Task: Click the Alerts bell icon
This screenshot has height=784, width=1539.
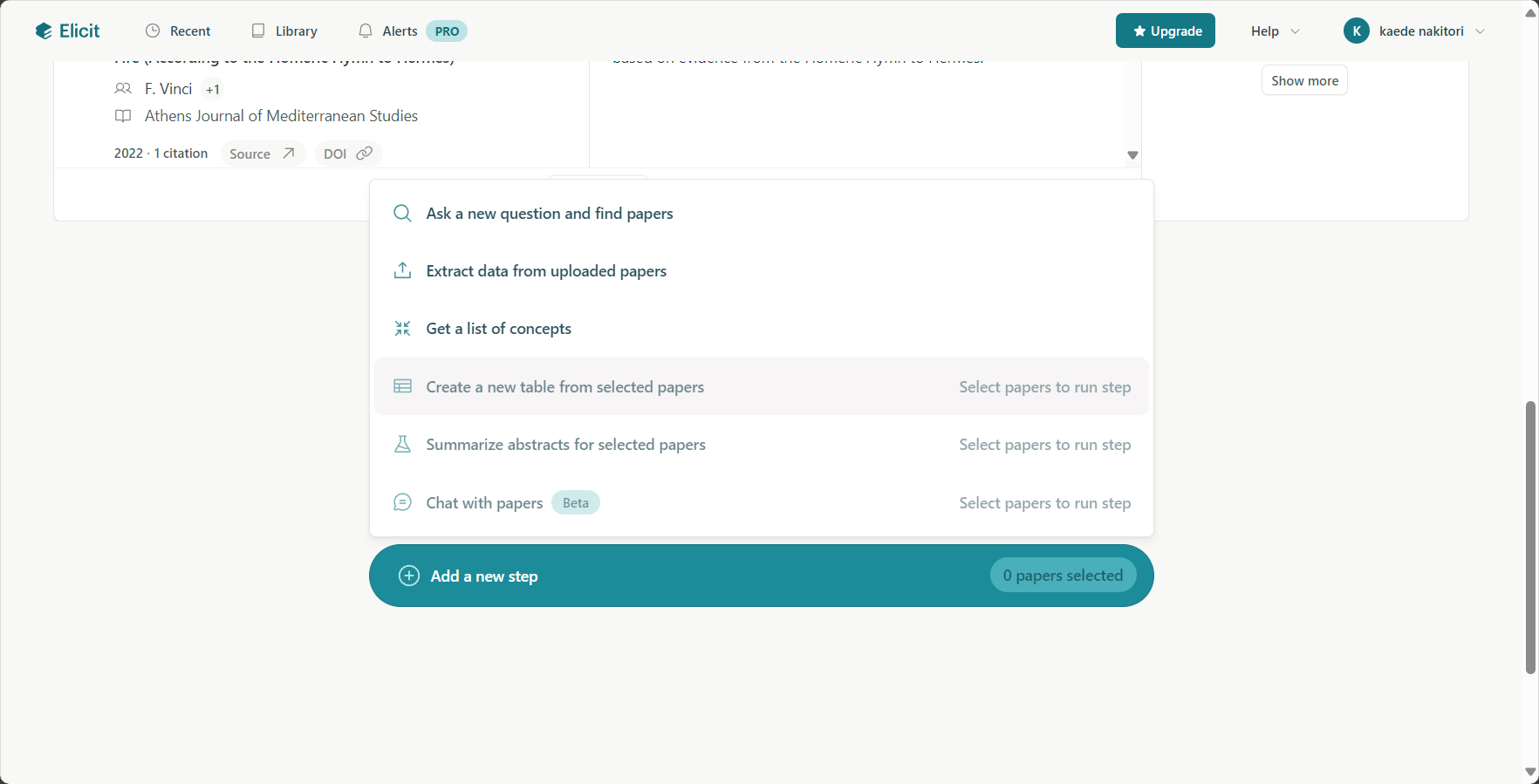Action: coord(366,31)
